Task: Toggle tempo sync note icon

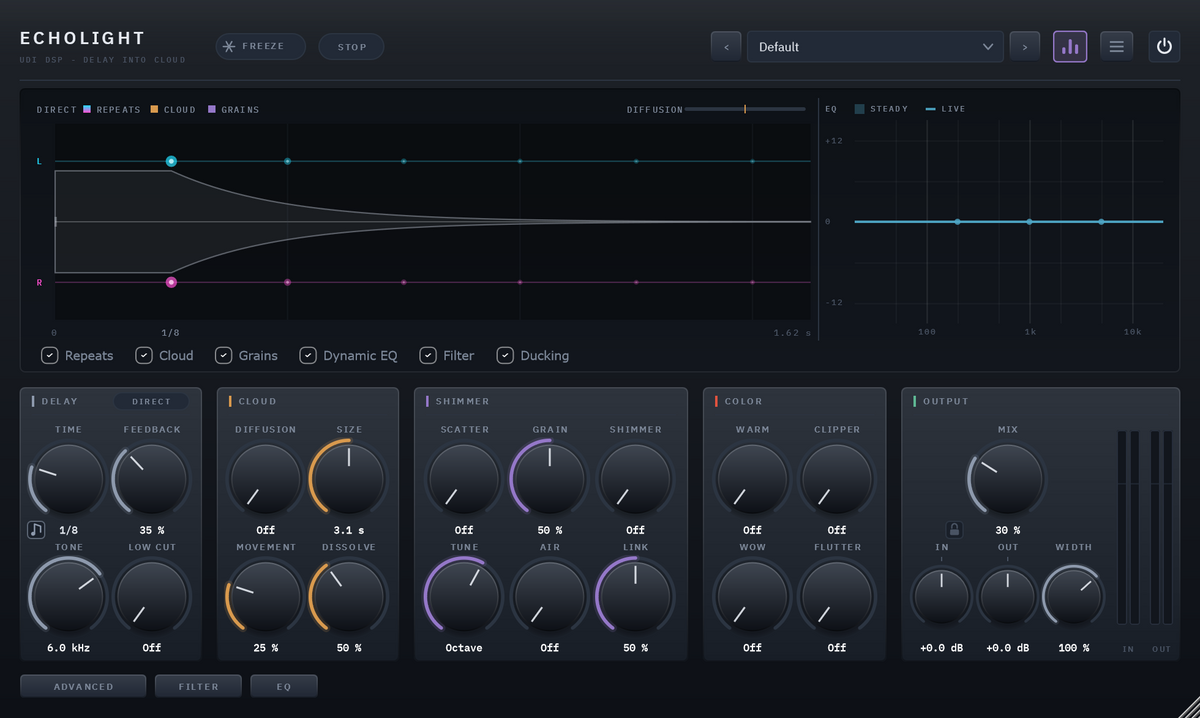Action: pos(36,530)
